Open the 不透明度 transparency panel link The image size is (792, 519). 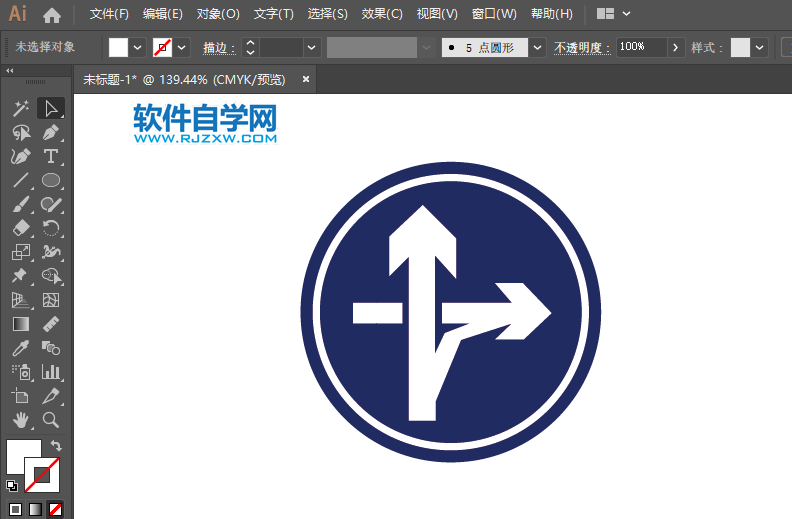click(582, 48)
